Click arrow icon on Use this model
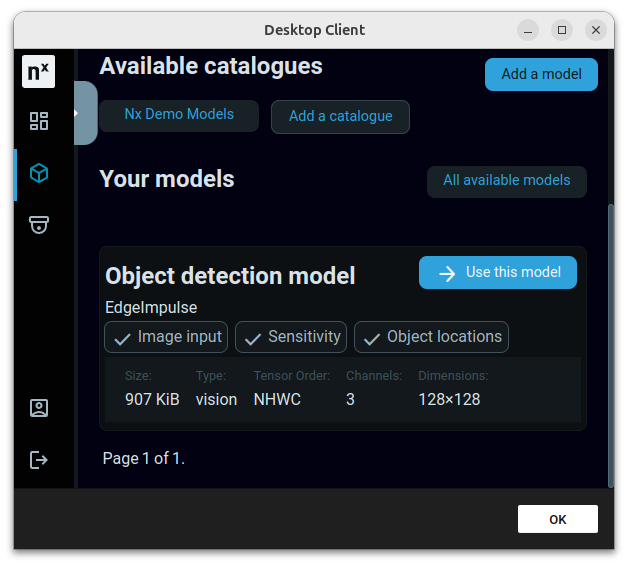 coord(447,273)
